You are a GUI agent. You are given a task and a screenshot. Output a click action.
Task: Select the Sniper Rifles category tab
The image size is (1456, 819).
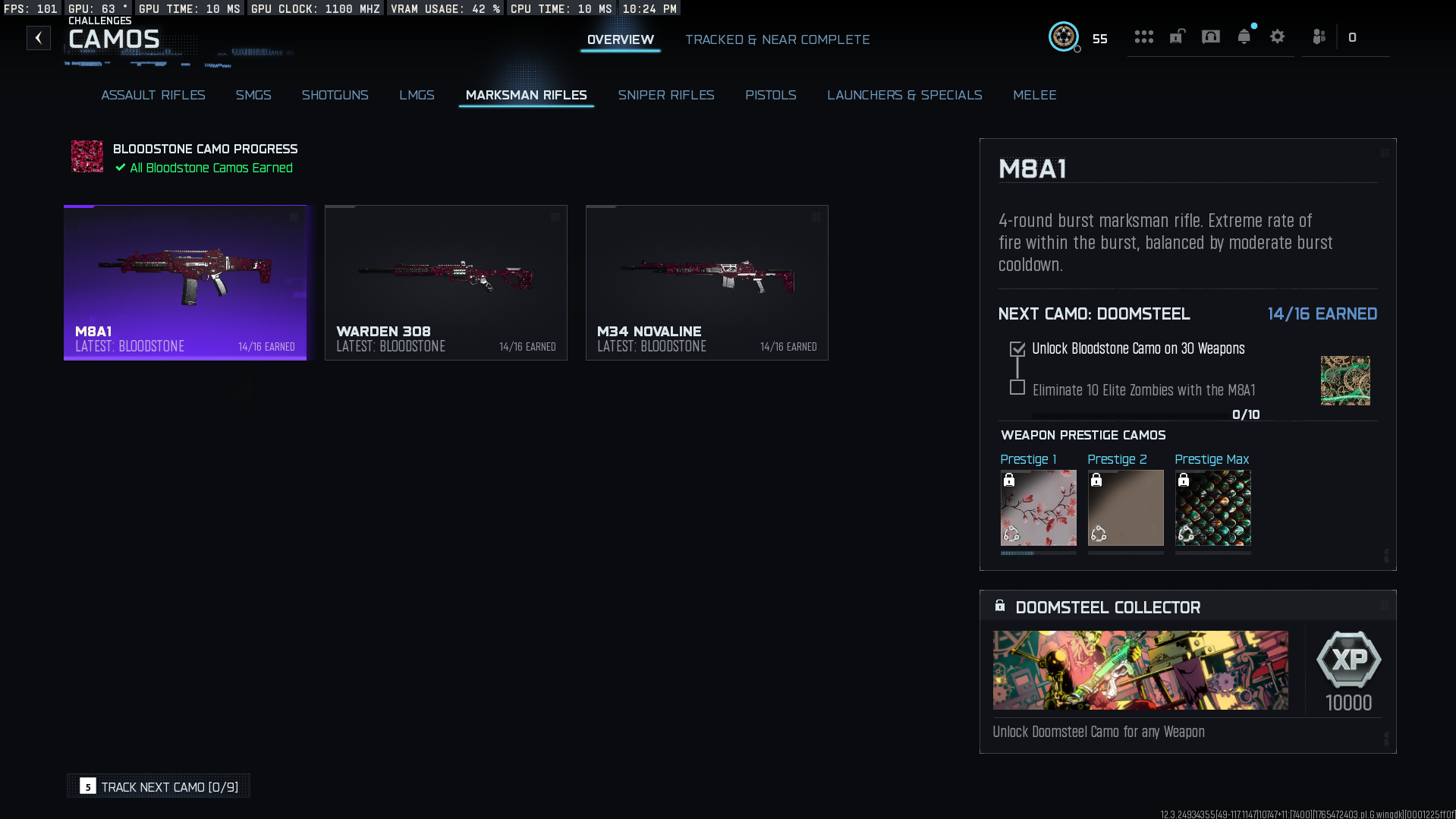click(665, 95)
